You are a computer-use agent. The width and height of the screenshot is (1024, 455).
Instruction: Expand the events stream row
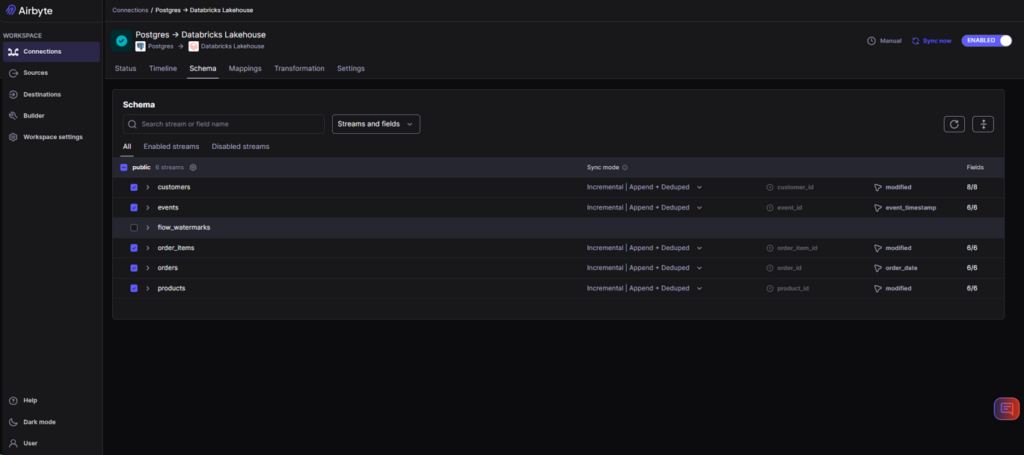pyautogui.click(x=148, y=208)
